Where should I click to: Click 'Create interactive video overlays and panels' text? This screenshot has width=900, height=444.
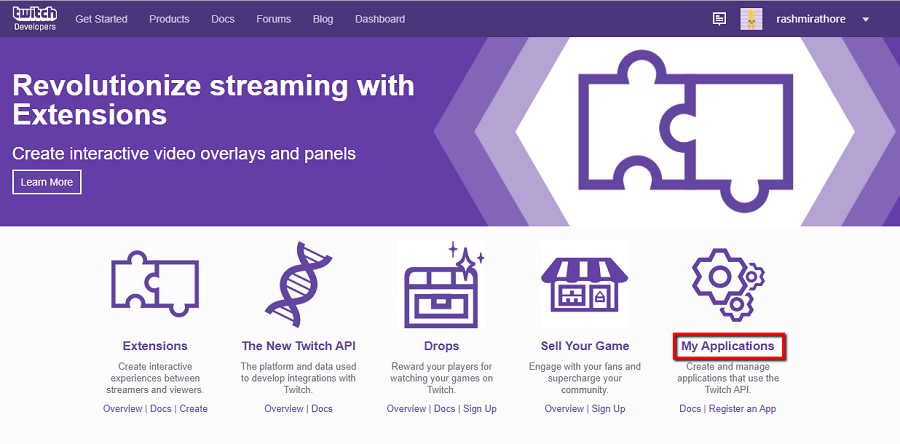coord(184,153)
